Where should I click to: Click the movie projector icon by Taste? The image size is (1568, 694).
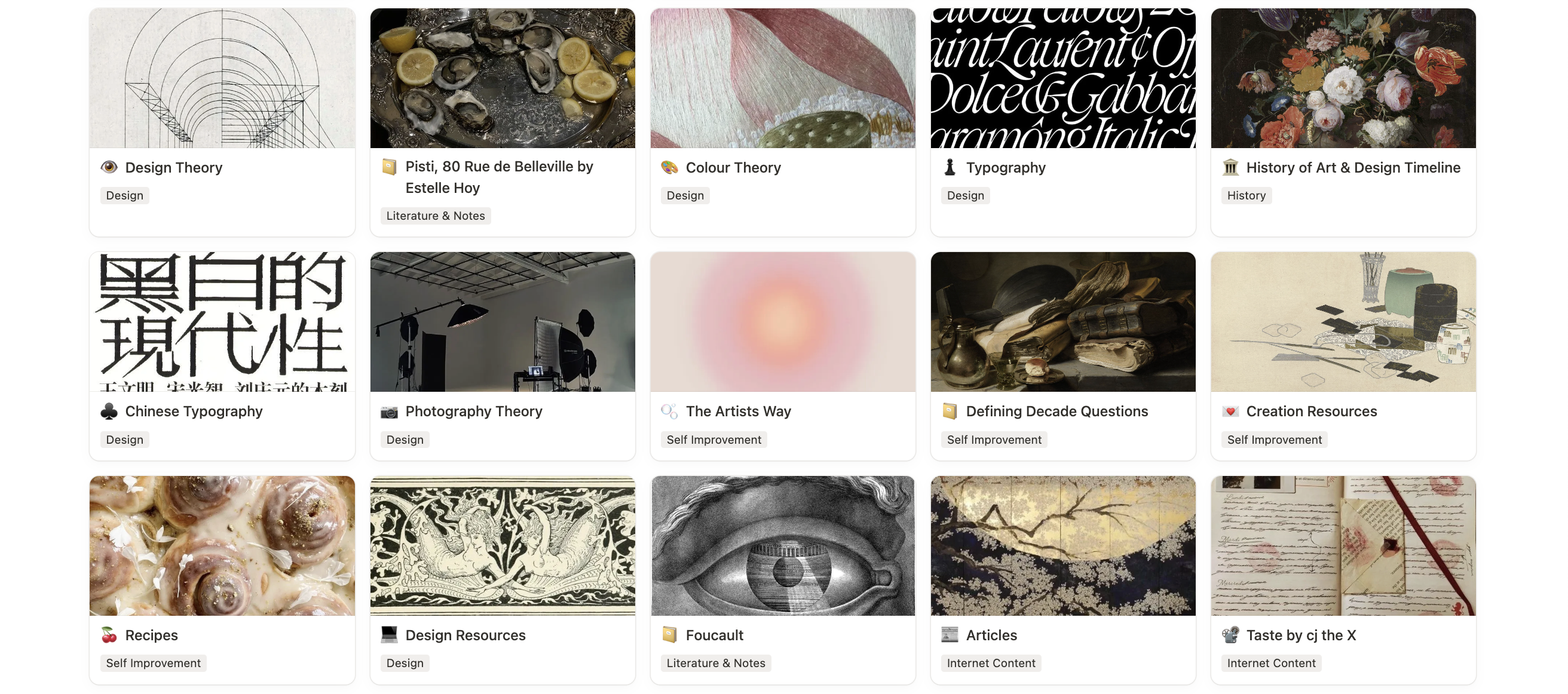pos(1230,635)
